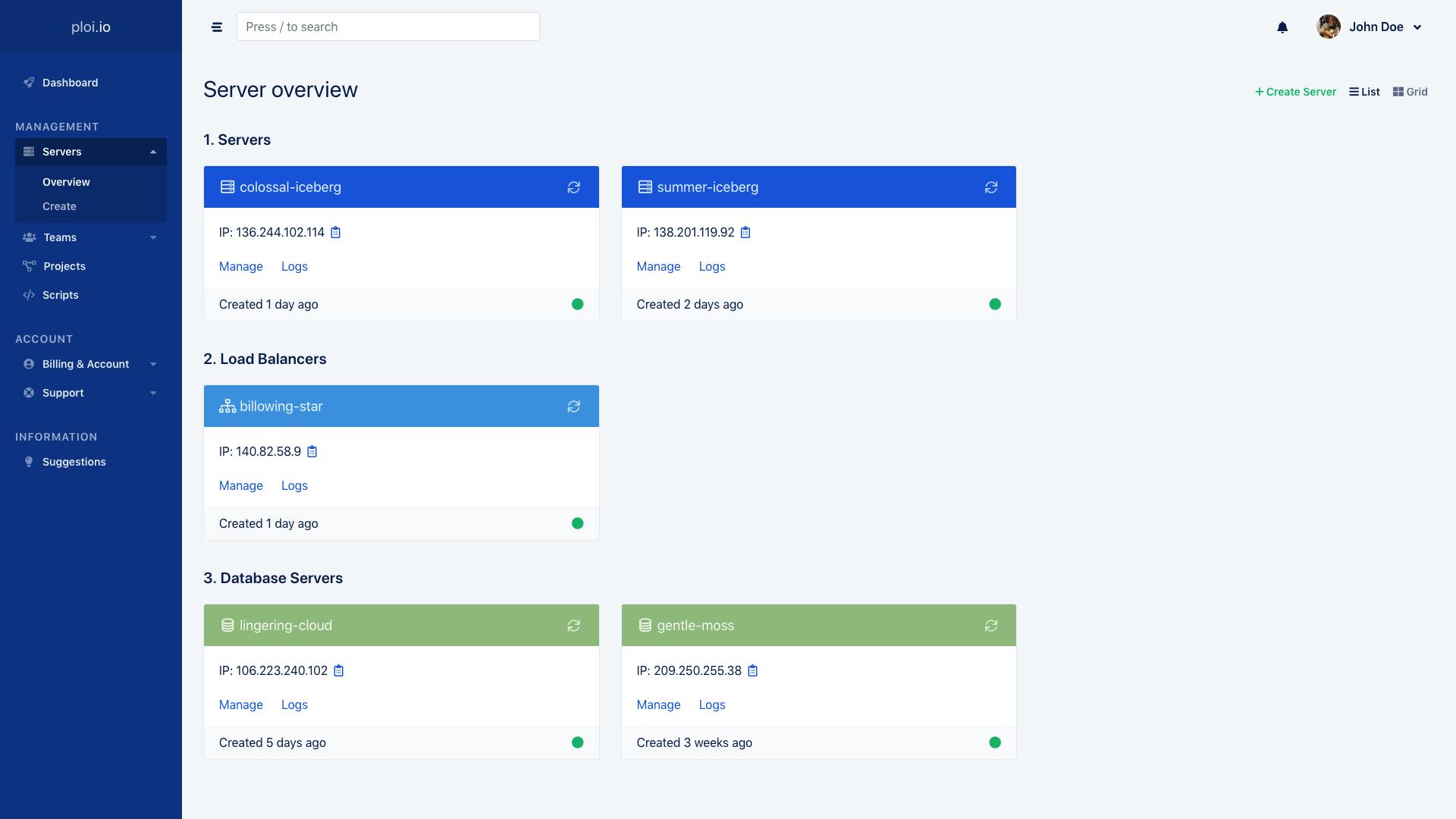Refresh the colossal-iceberg server
This screenshot has height=819, width=1456.
[x=574, y=187]
